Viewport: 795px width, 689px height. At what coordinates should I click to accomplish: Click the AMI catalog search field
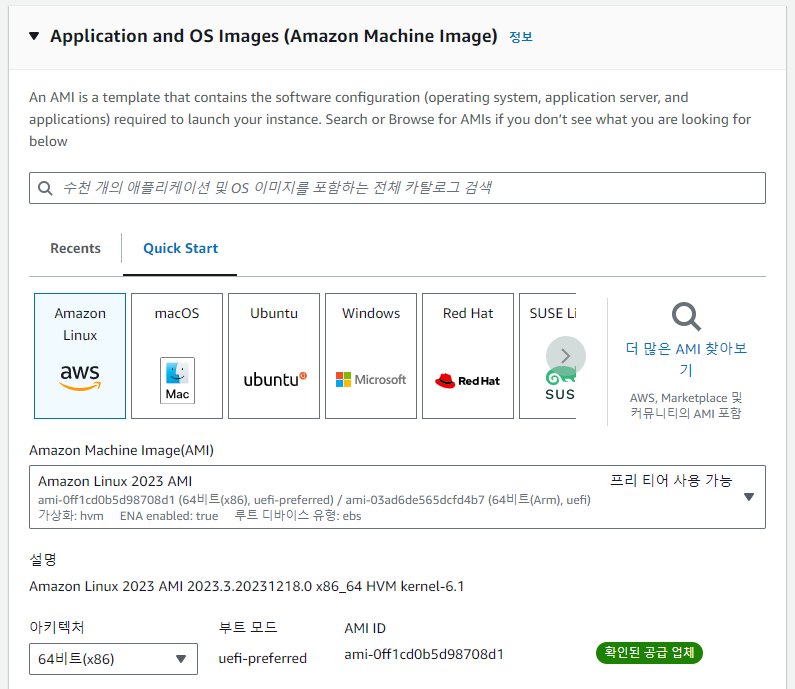[x=397, y=188]
